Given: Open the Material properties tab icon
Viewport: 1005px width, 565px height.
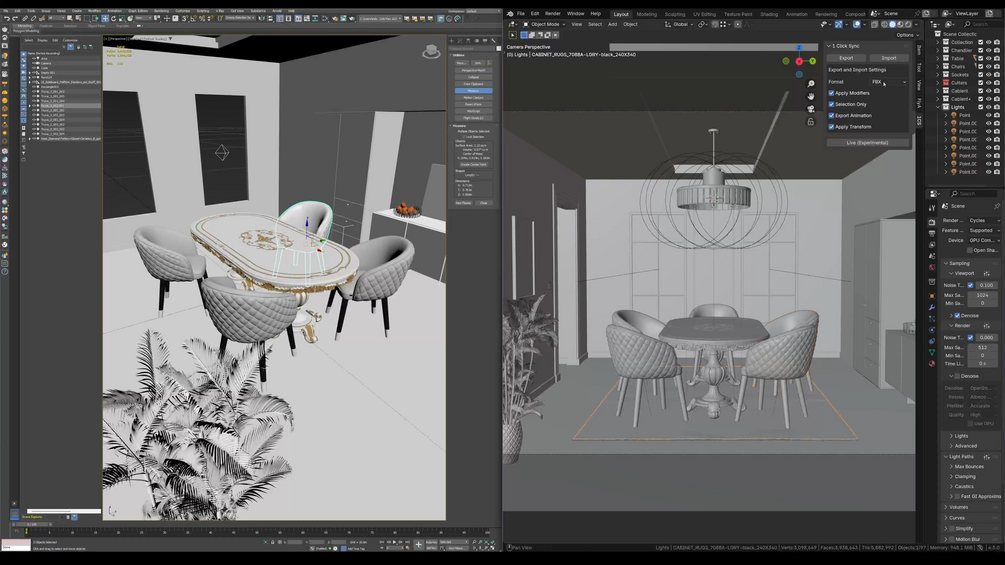Looking at the screenshot, I should 932,363.
